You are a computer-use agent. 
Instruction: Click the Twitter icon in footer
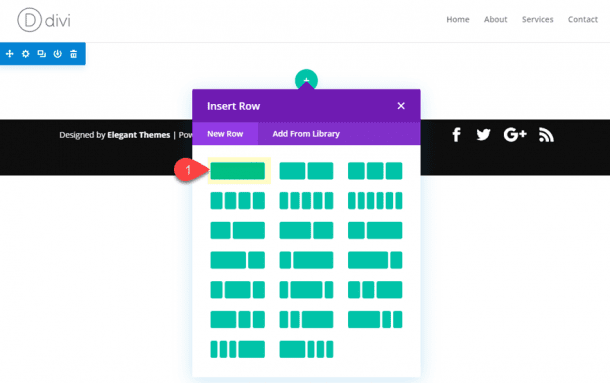[x=484, y=135]
